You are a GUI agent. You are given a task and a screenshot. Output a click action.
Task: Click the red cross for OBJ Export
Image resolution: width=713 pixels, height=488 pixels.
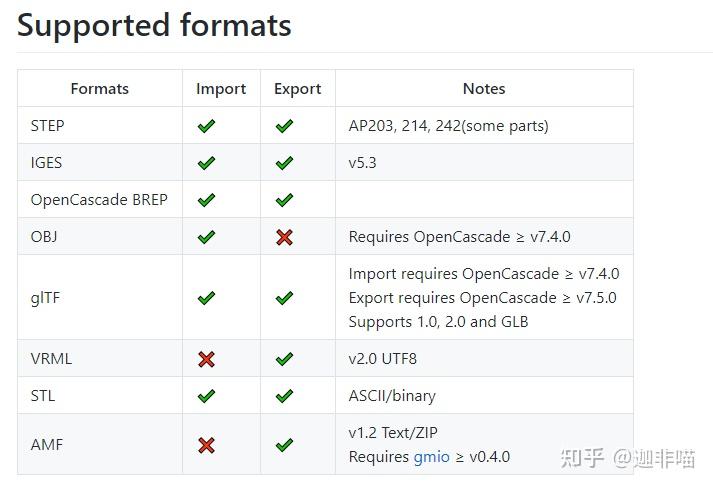284,237
